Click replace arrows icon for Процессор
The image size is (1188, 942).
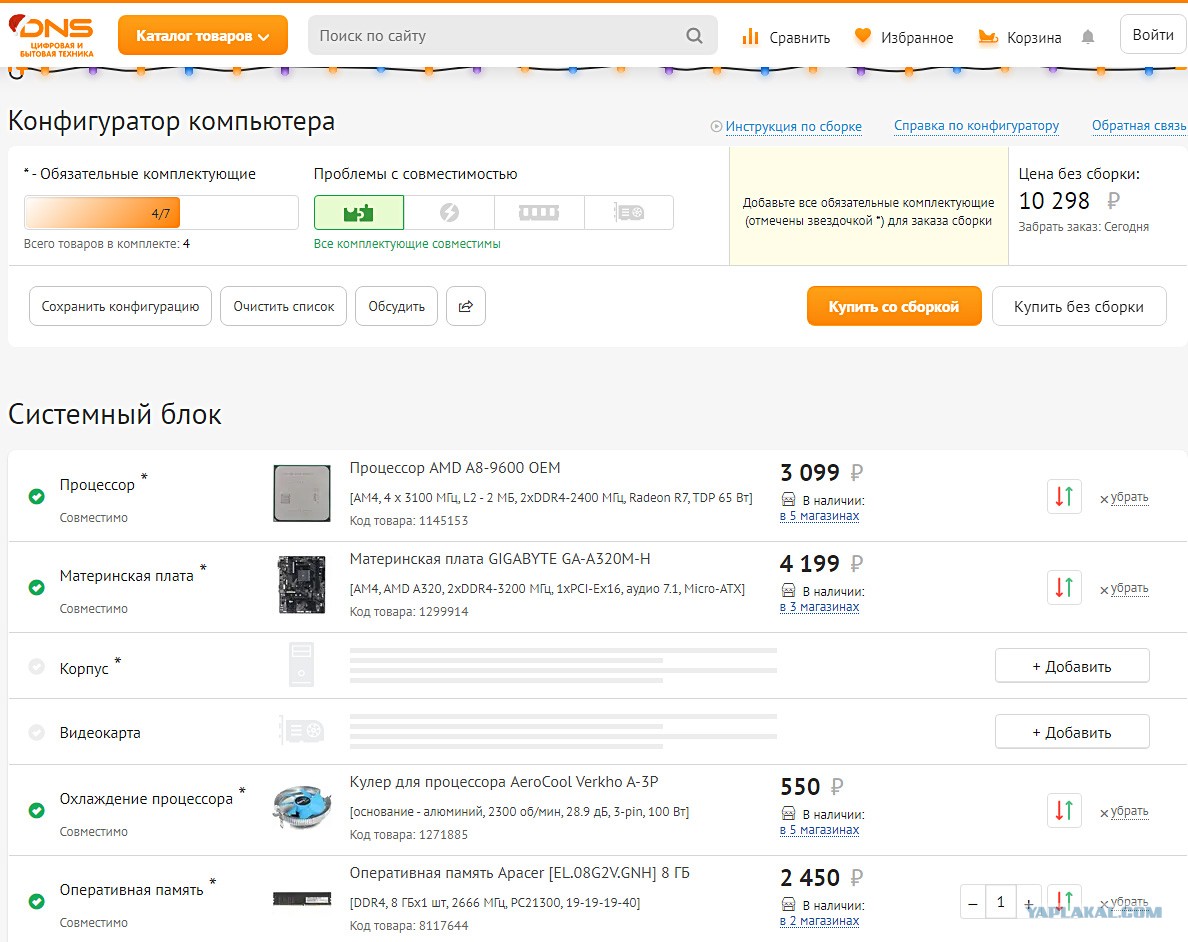tap(1064, 497)
